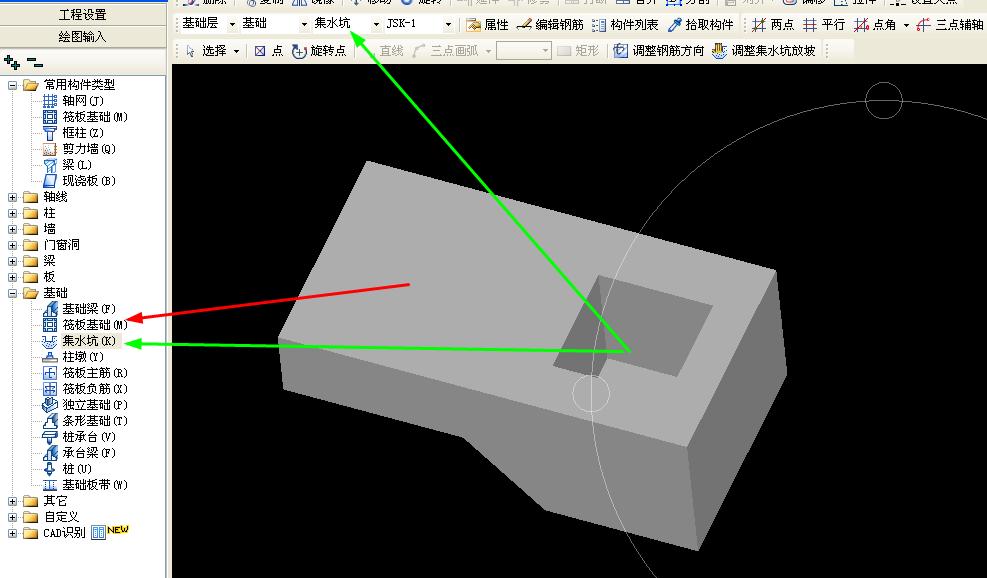Collapse the 基础 folder node

[12, 293]
